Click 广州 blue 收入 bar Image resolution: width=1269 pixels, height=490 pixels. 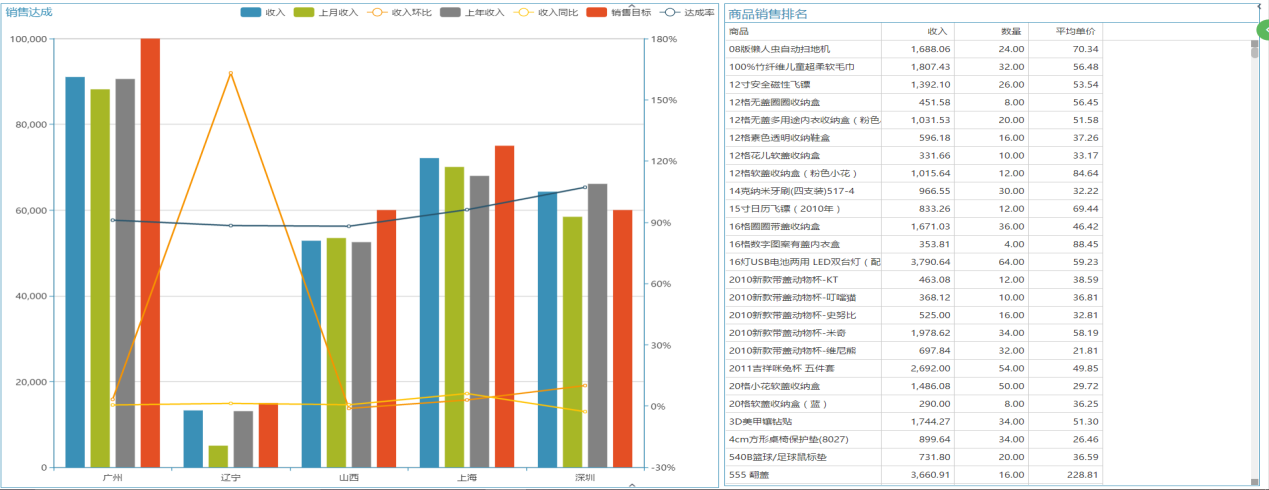tap(75, 272)
